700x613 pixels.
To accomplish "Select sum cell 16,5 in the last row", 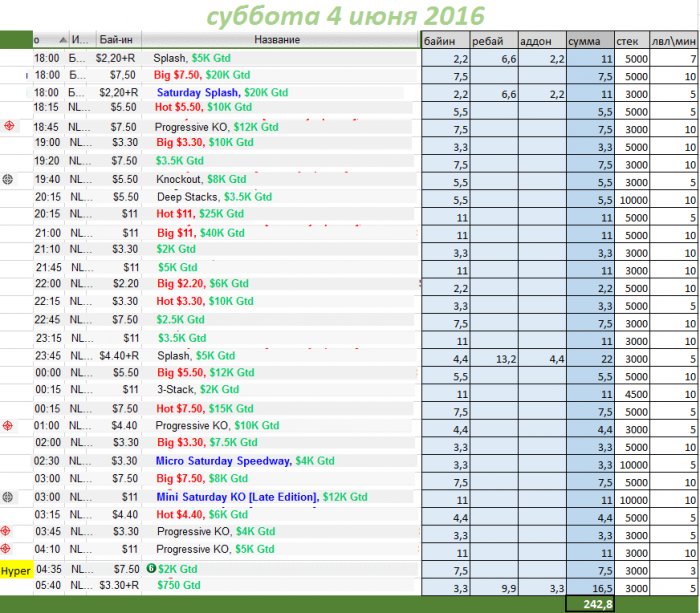I will tap(590, 588).
